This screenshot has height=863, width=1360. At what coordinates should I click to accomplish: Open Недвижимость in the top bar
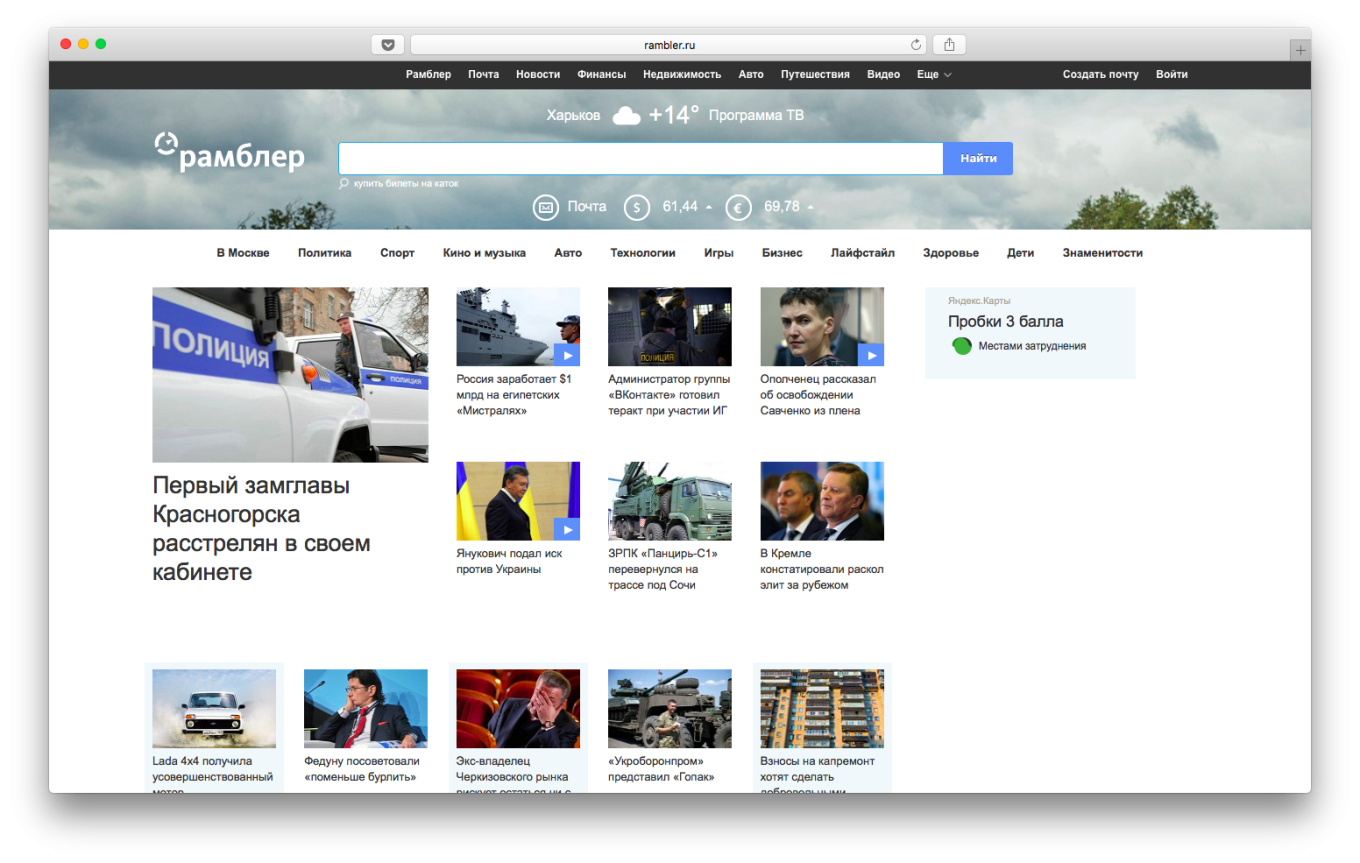coord(682,75)
